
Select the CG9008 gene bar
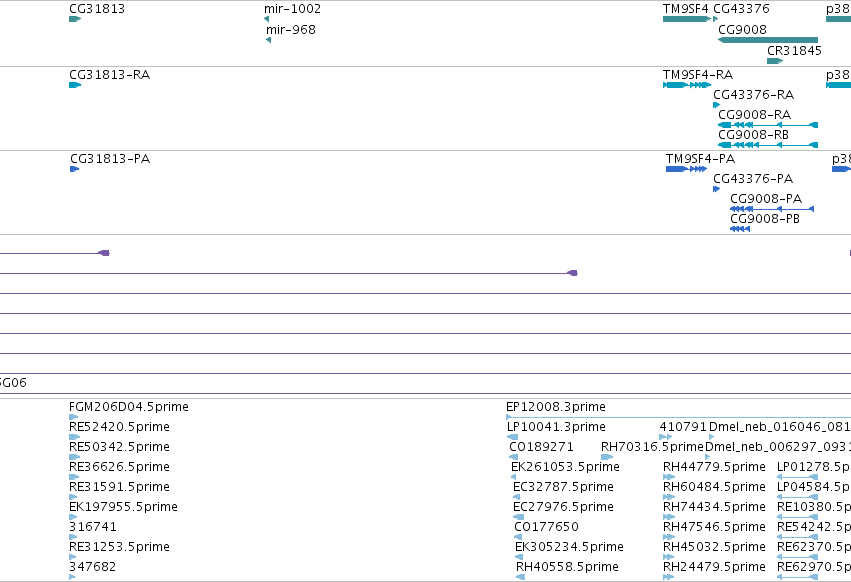coord(768,40)
